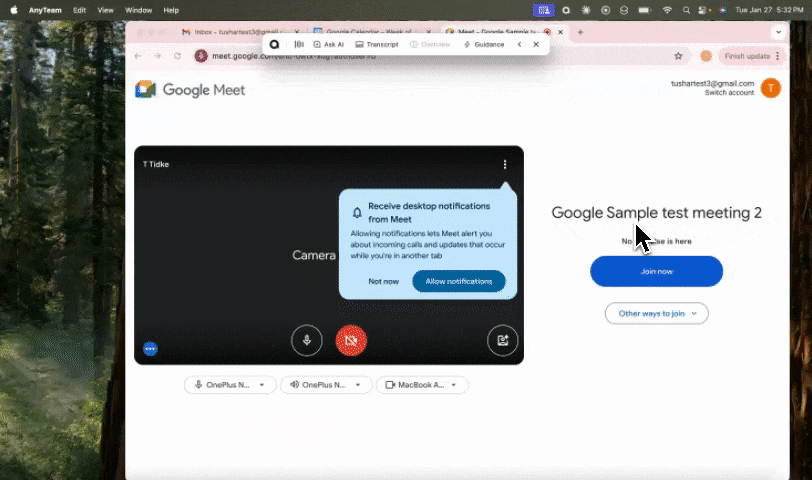Open the Help menu
Viewport: 812px width, 480px height.
(x=171, y=10)
